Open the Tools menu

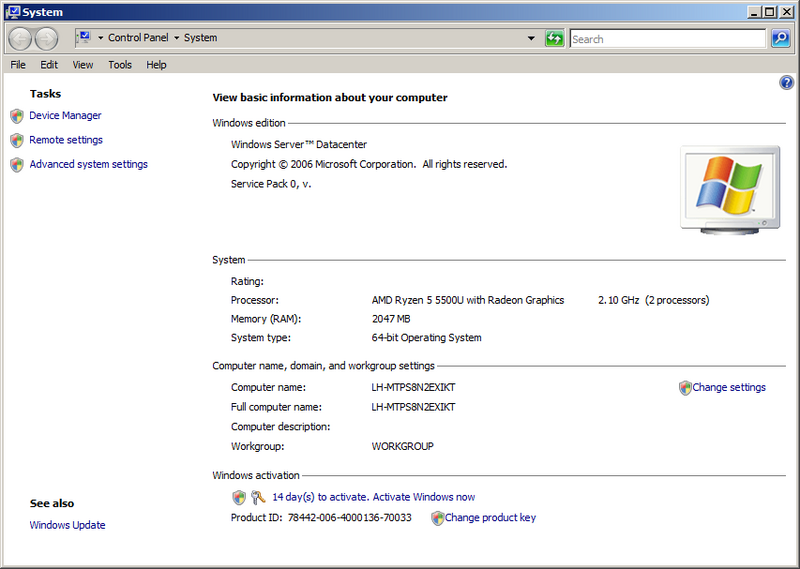pyautogui.click(x=120, y=65)
